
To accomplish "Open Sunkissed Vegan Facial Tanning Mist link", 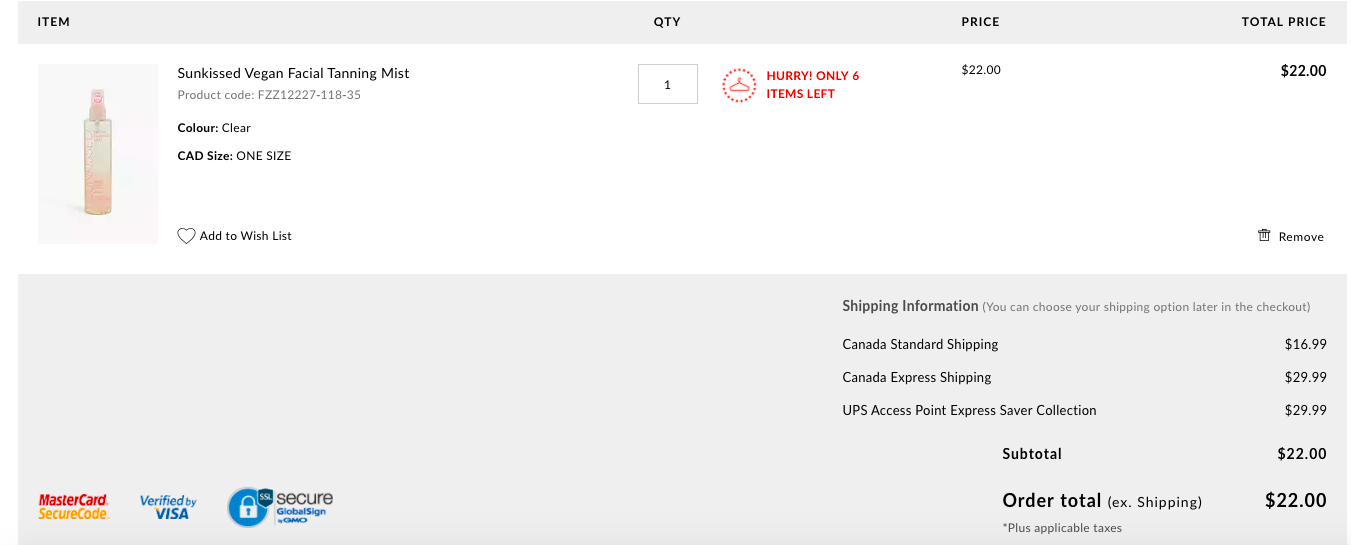I will [x=293, y=73].
